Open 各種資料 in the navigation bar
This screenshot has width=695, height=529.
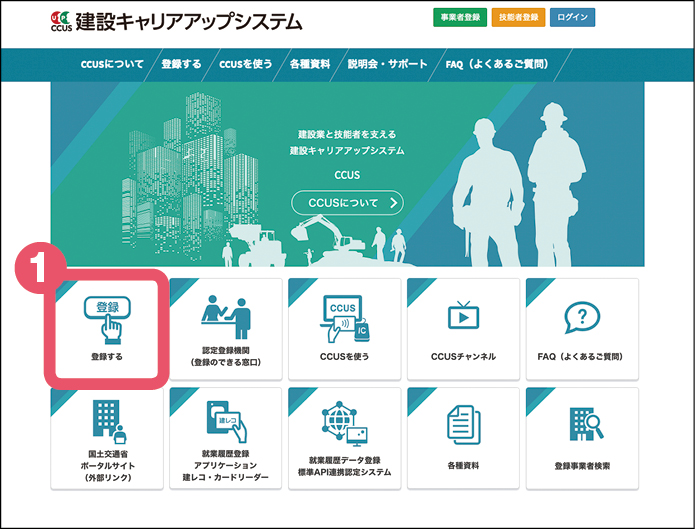[310, 64]
